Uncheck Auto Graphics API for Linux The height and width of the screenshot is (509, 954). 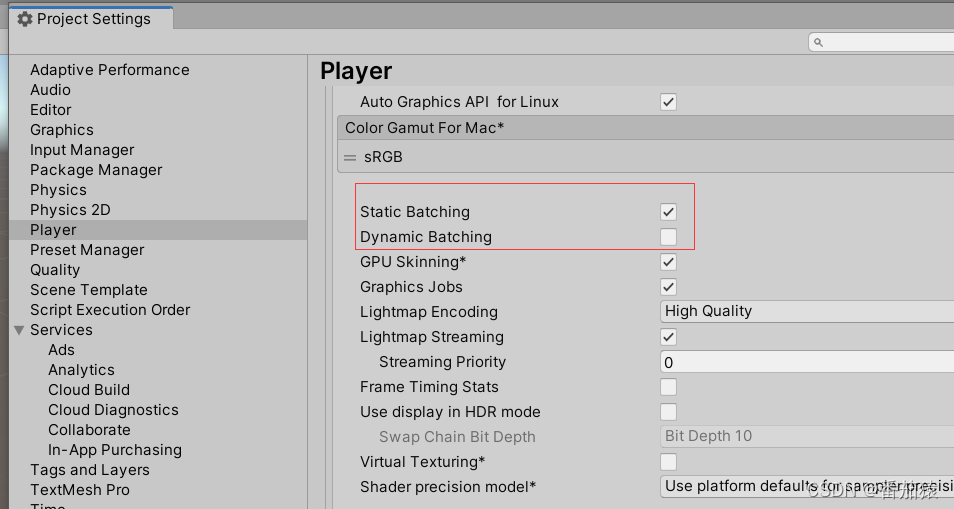668,102
